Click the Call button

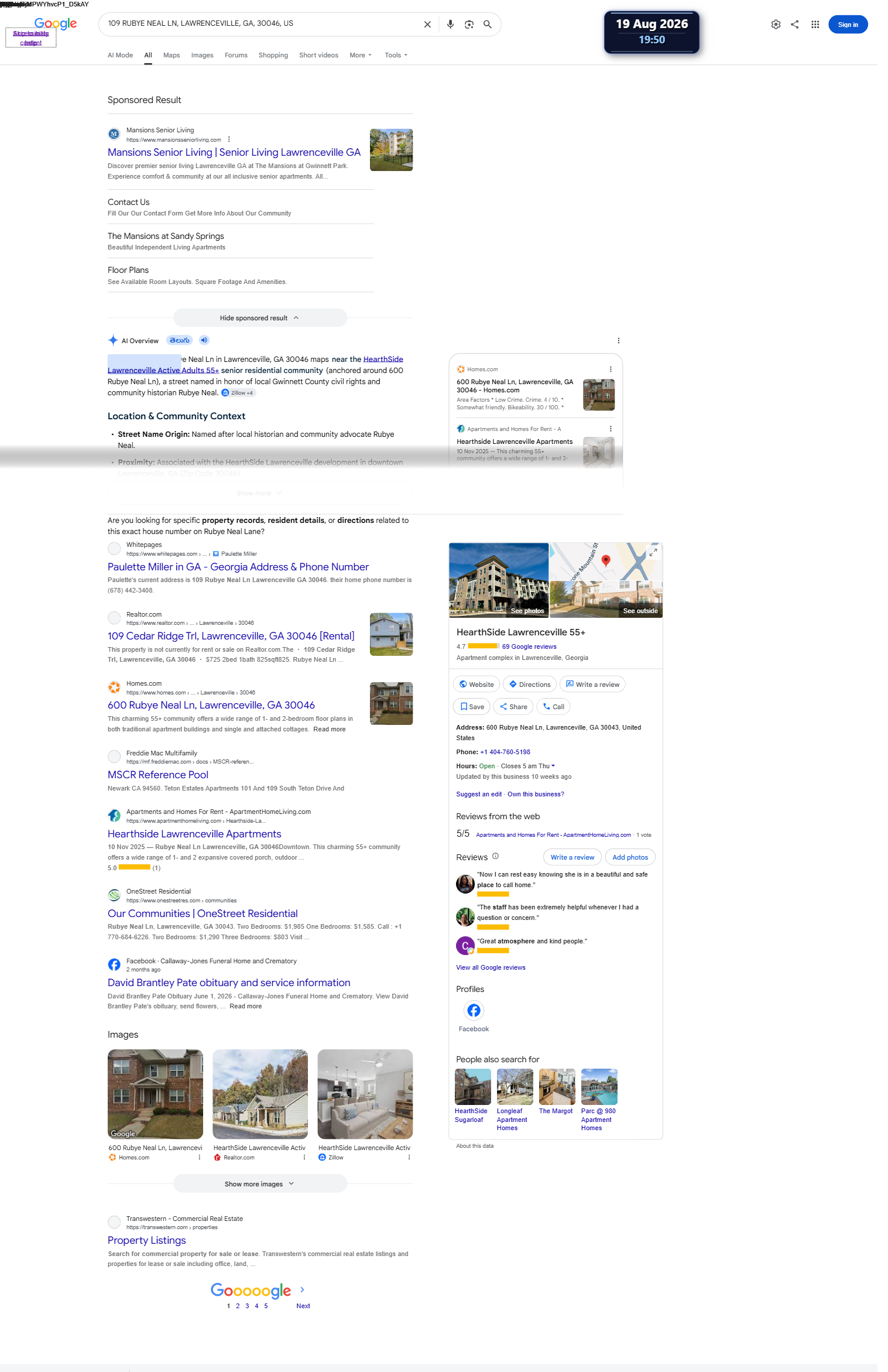[554, 707]
